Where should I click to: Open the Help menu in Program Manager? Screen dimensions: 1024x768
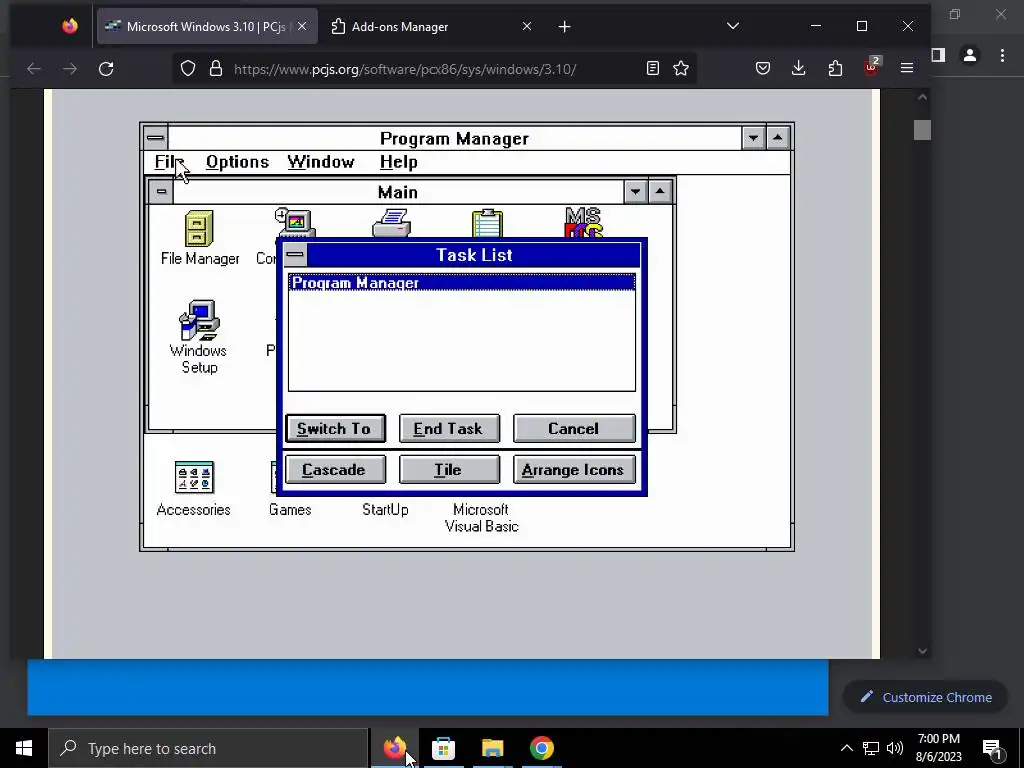[x=398, y=162]
